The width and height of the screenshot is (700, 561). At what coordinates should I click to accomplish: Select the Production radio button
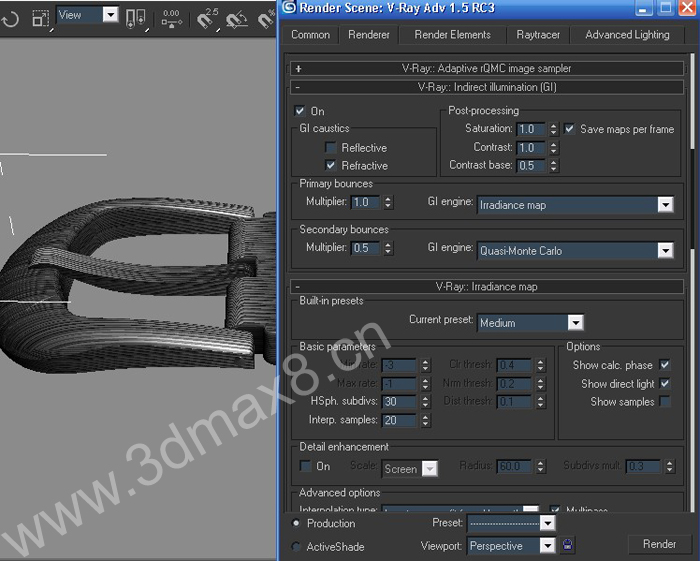point(296,523)
